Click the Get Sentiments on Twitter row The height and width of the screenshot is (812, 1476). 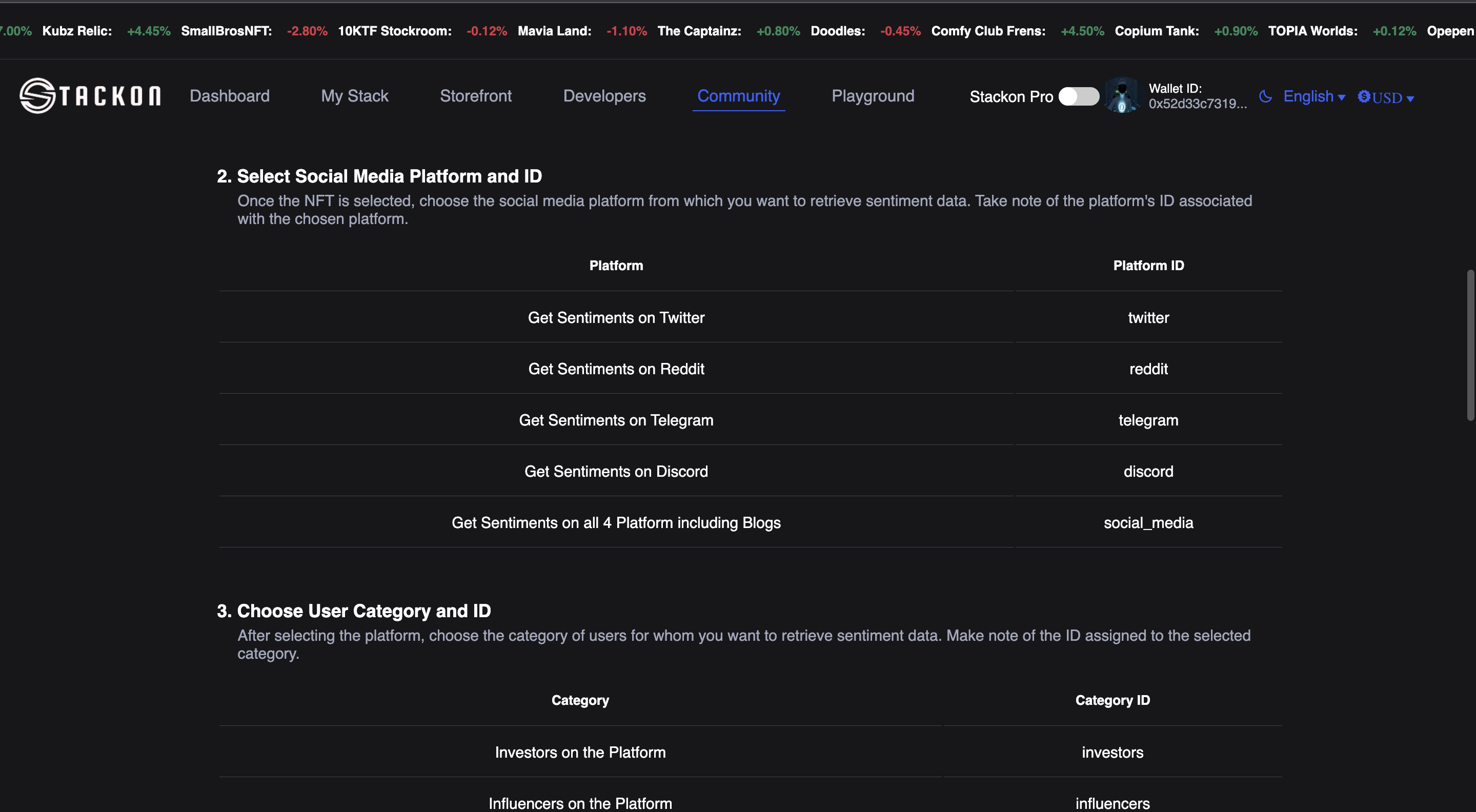pos(615,317)
